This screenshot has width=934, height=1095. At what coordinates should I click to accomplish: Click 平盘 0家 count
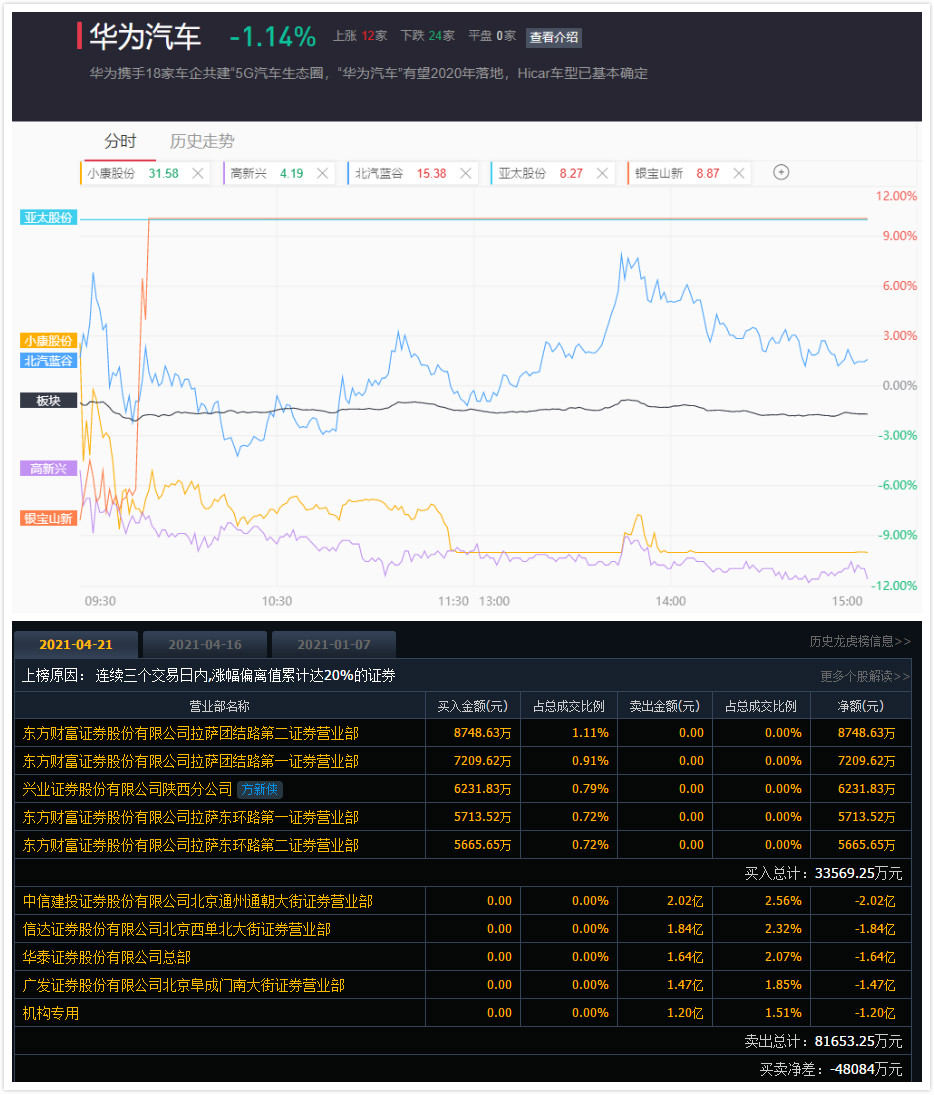click(x=492, y=36)
